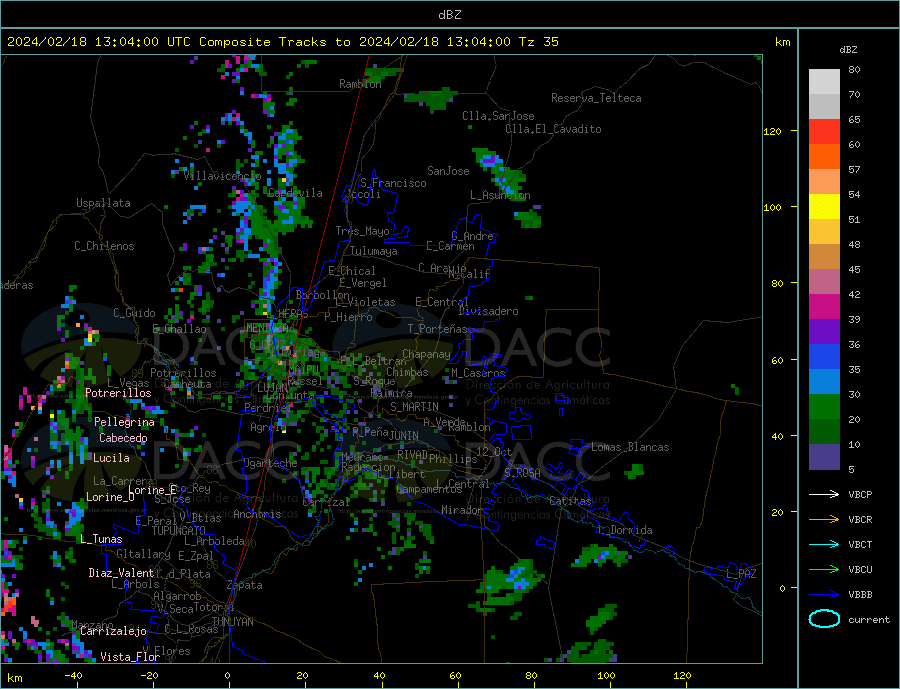Click the S_ROSA map label
900x689 pixels.
pyautogui.click(x=522, y=473)
